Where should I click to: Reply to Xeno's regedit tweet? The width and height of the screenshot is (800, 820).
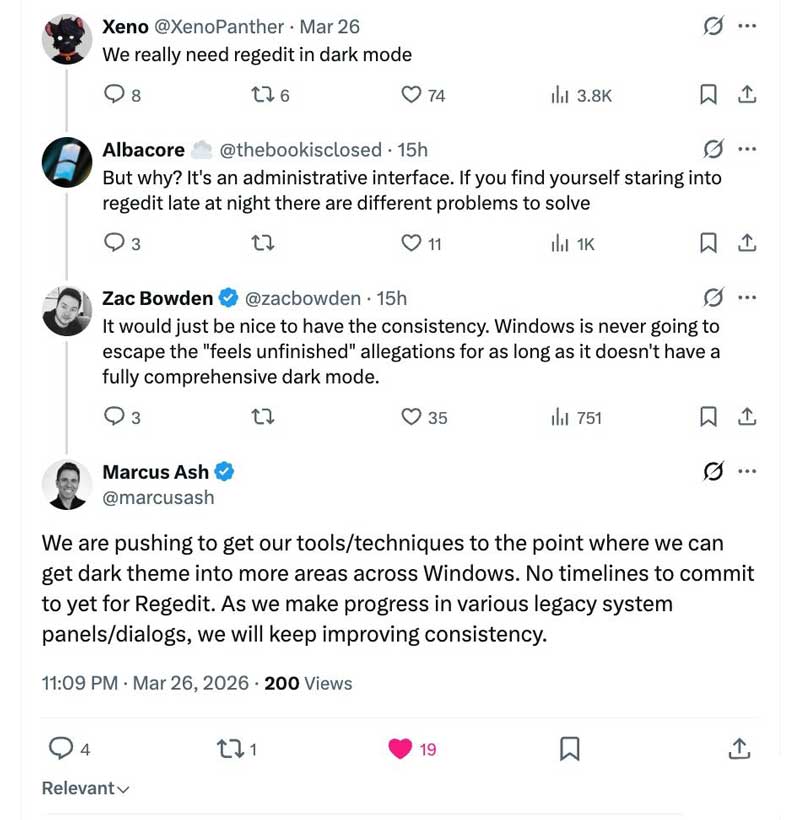click(x=115, y=95)
